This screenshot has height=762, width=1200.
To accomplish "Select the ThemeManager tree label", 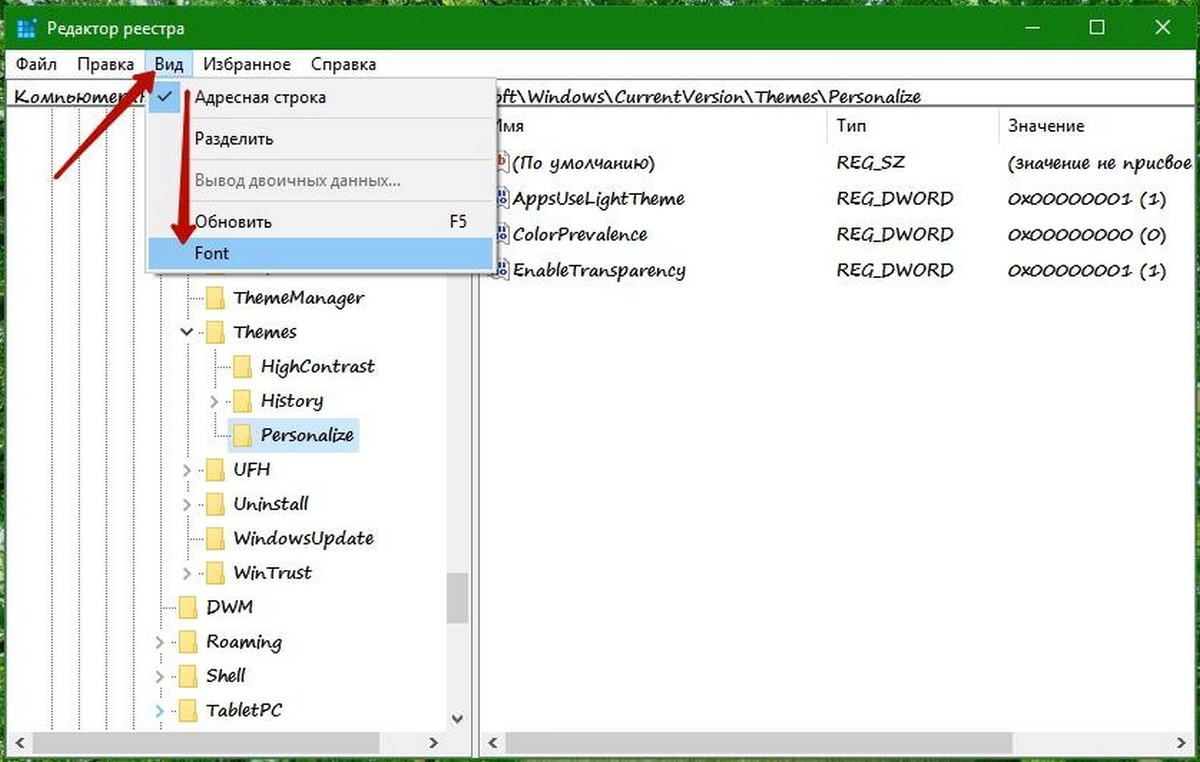I will click(298, 298).
